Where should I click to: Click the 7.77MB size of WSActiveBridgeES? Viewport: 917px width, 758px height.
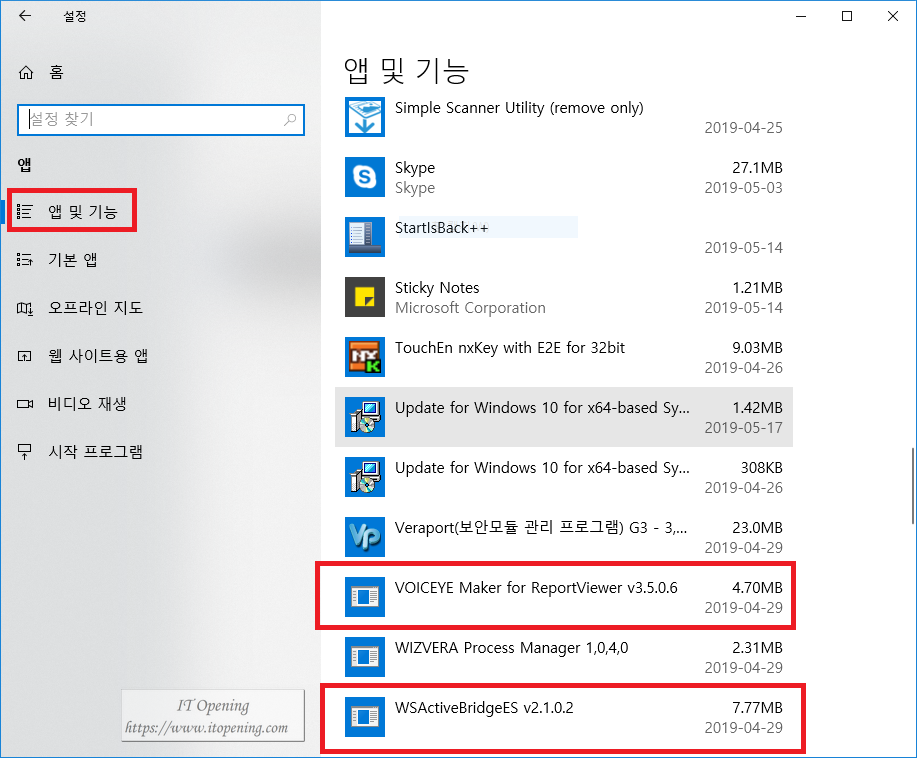pos(757,708)
